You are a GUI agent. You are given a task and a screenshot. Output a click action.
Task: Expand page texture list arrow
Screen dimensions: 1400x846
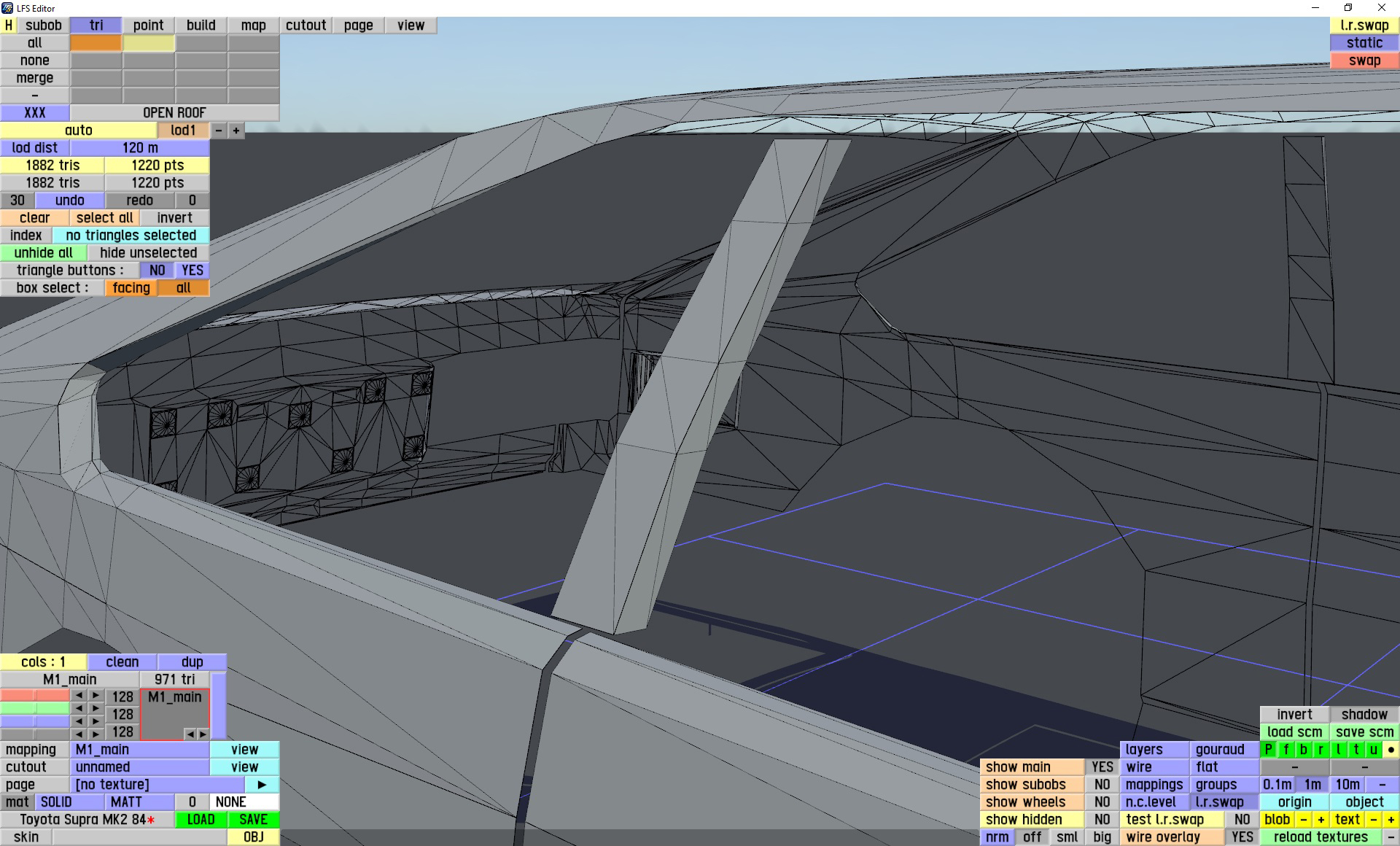coord(262,784)
